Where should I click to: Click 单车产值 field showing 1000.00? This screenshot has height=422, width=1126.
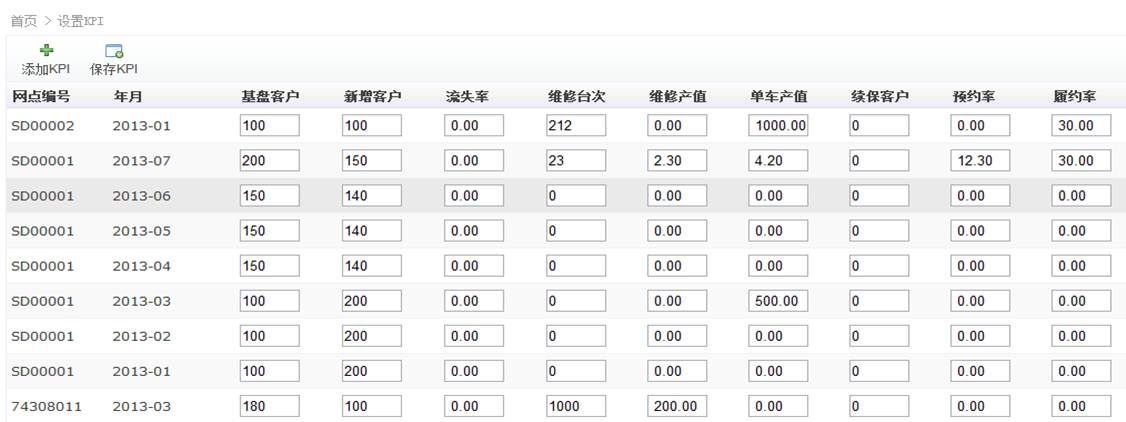[778, 126]
